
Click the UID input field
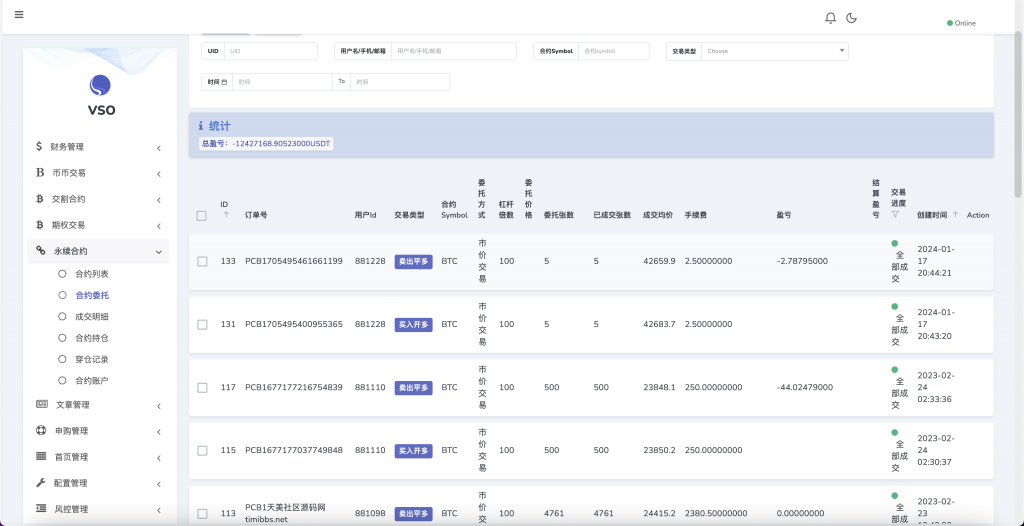point(271,51)
